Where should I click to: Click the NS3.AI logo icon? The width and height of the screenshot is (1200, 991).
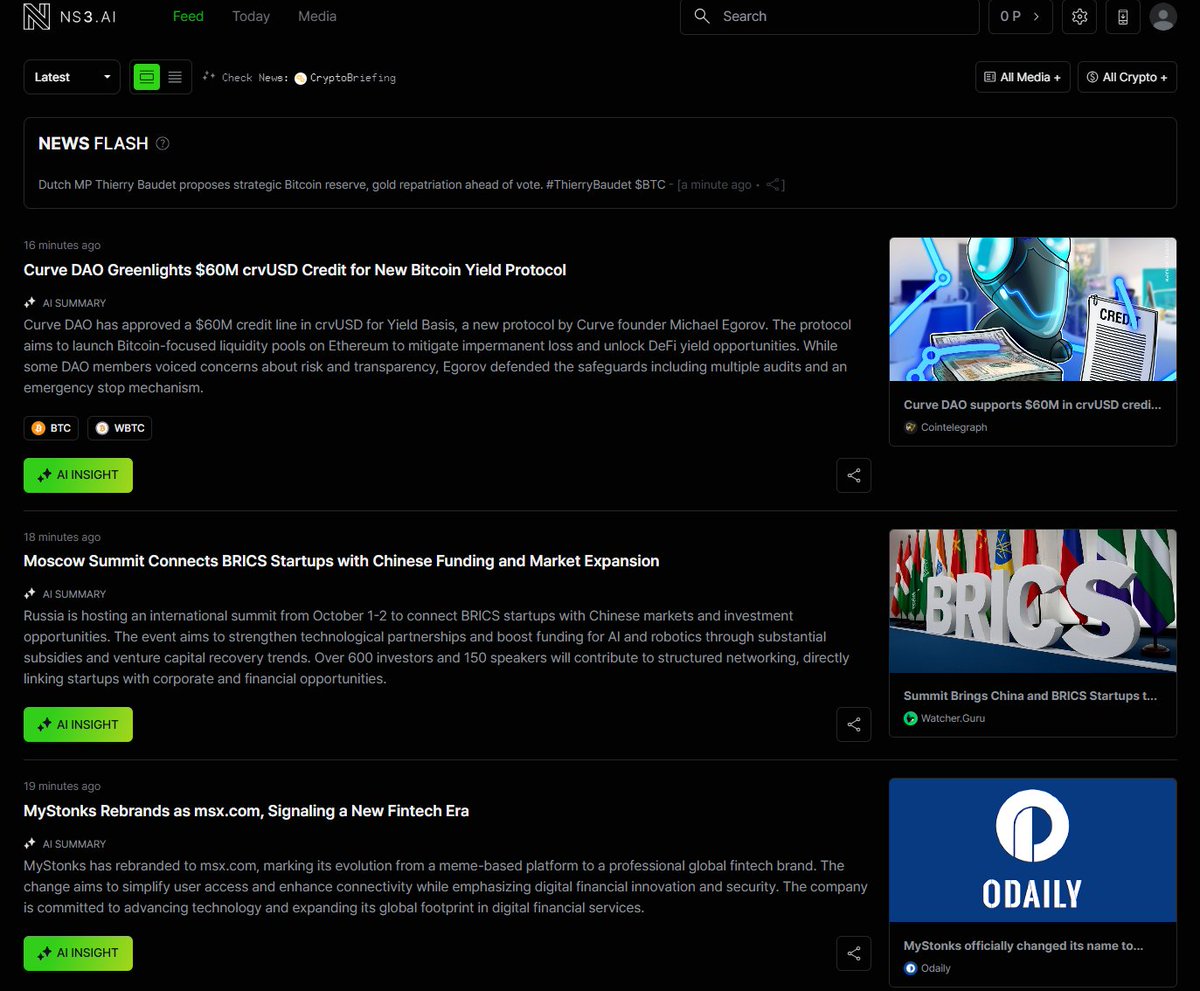click(37, 17)
